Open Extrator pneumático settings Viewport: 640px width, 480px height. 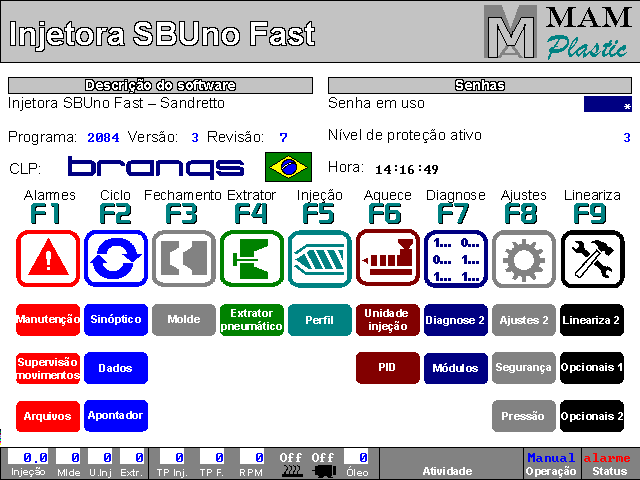tap(252, 320)
